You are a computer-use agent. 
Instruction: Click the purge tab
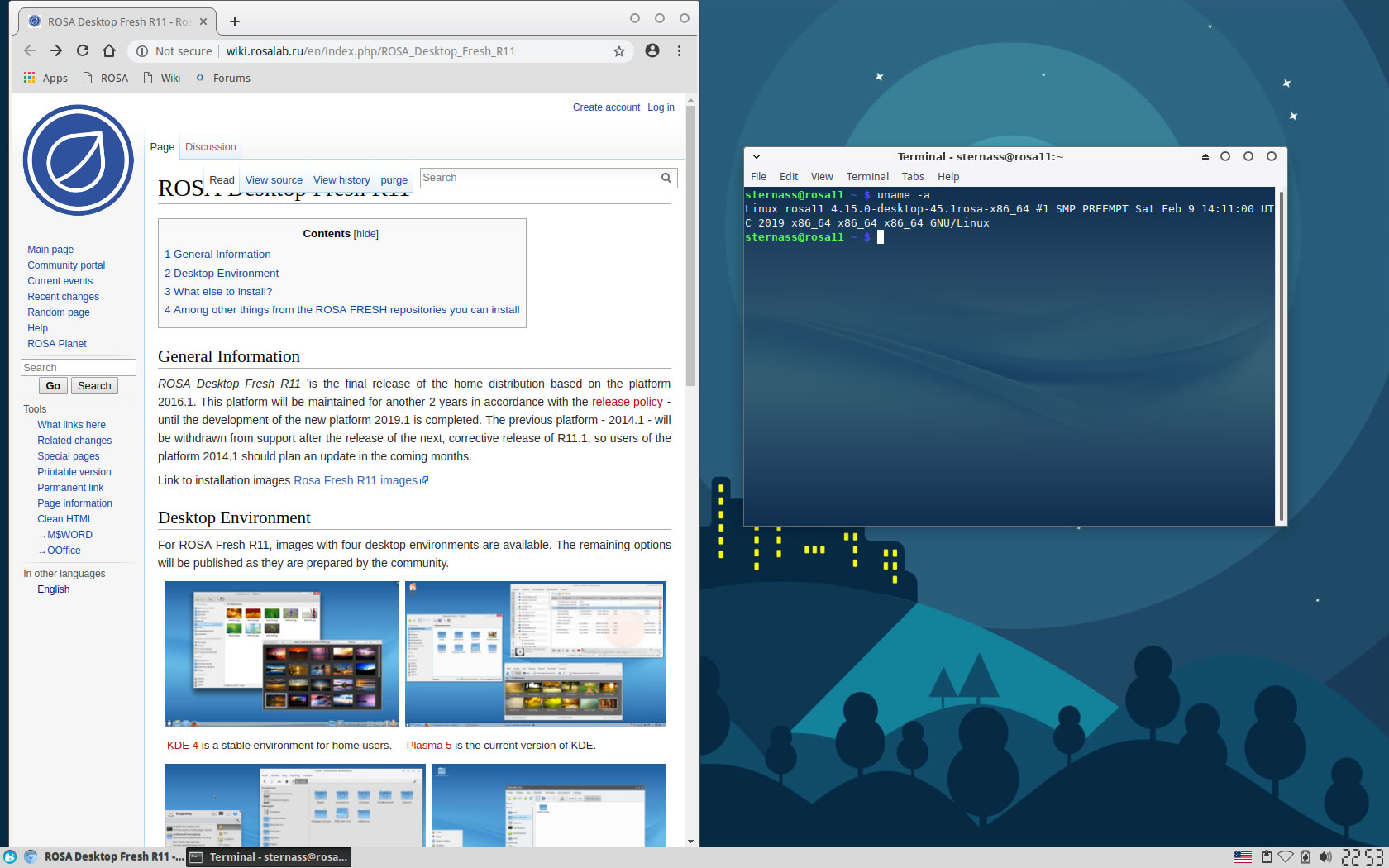point(394,180)
